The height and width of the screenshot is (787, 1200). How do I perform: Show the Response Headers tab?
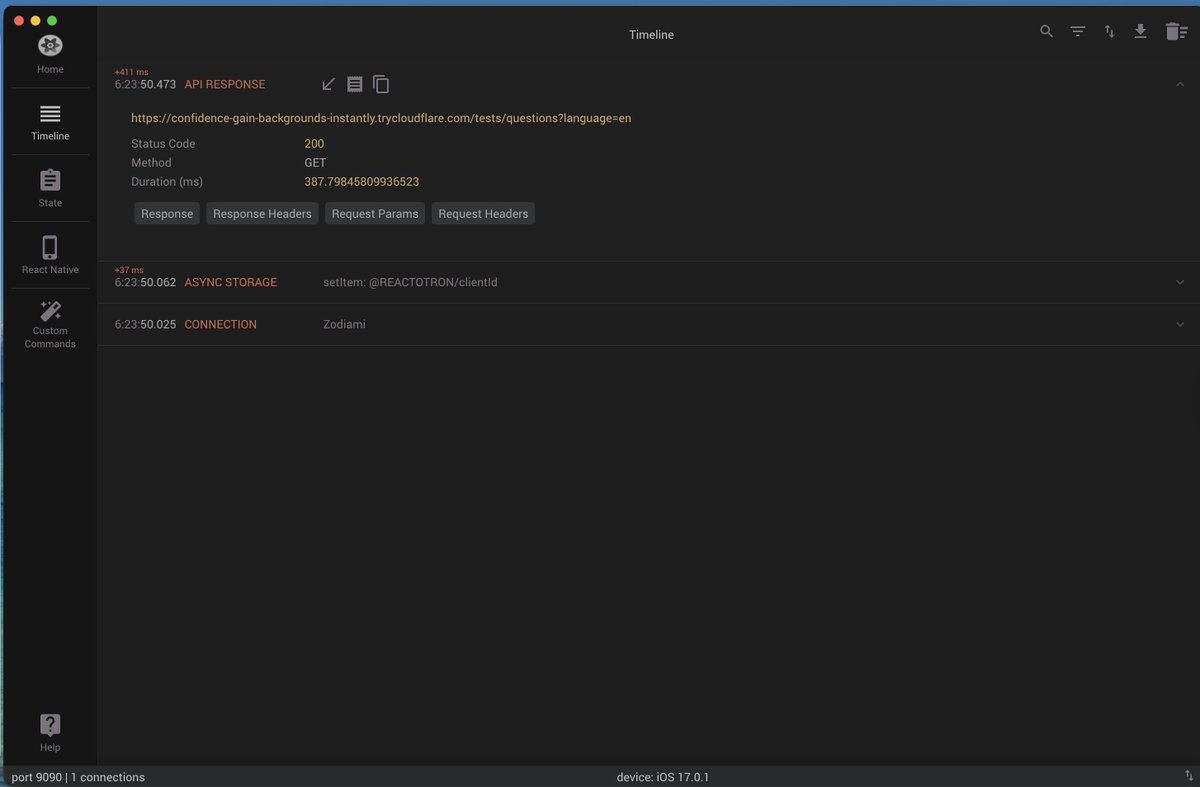coord(262,214)
